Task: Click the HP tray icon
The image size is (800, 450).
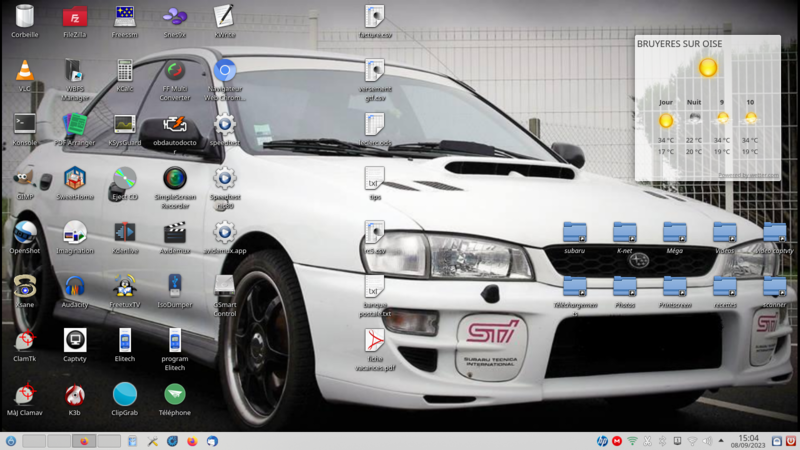Action: click(x=602, y=441)
